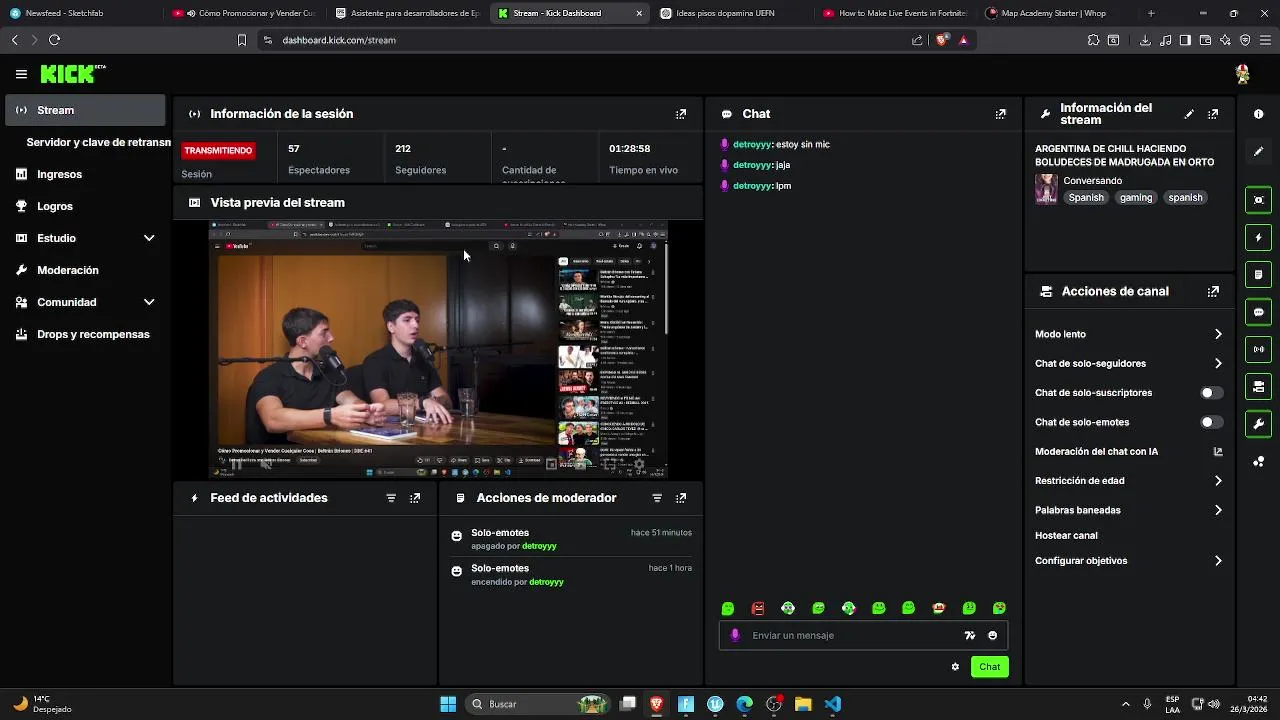Pop out the Chat panel
Viewport: 1280px width, 720px height.
coord(1000,114)
